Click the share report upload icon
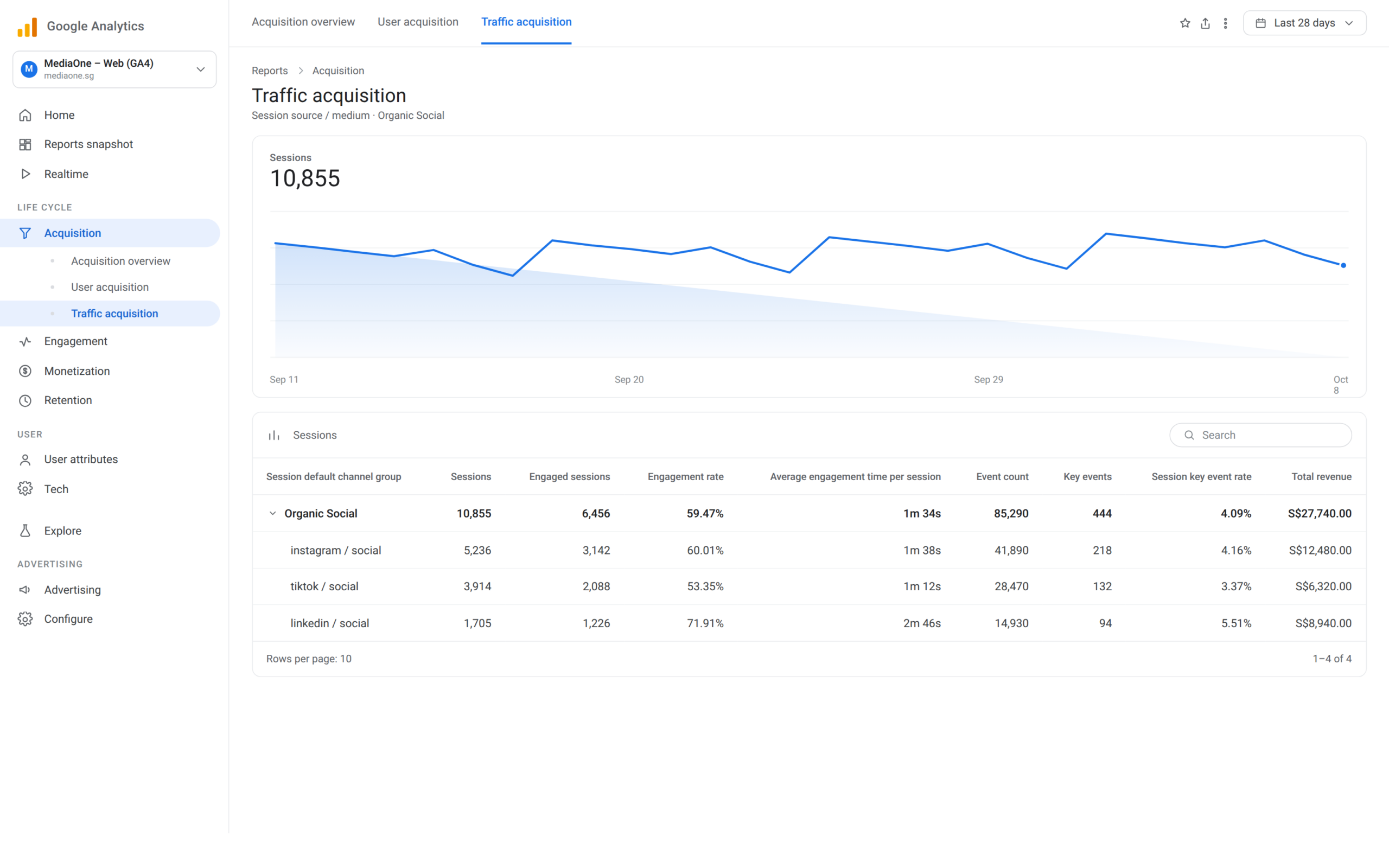Screen dimensions: 1389x868 1205,23
